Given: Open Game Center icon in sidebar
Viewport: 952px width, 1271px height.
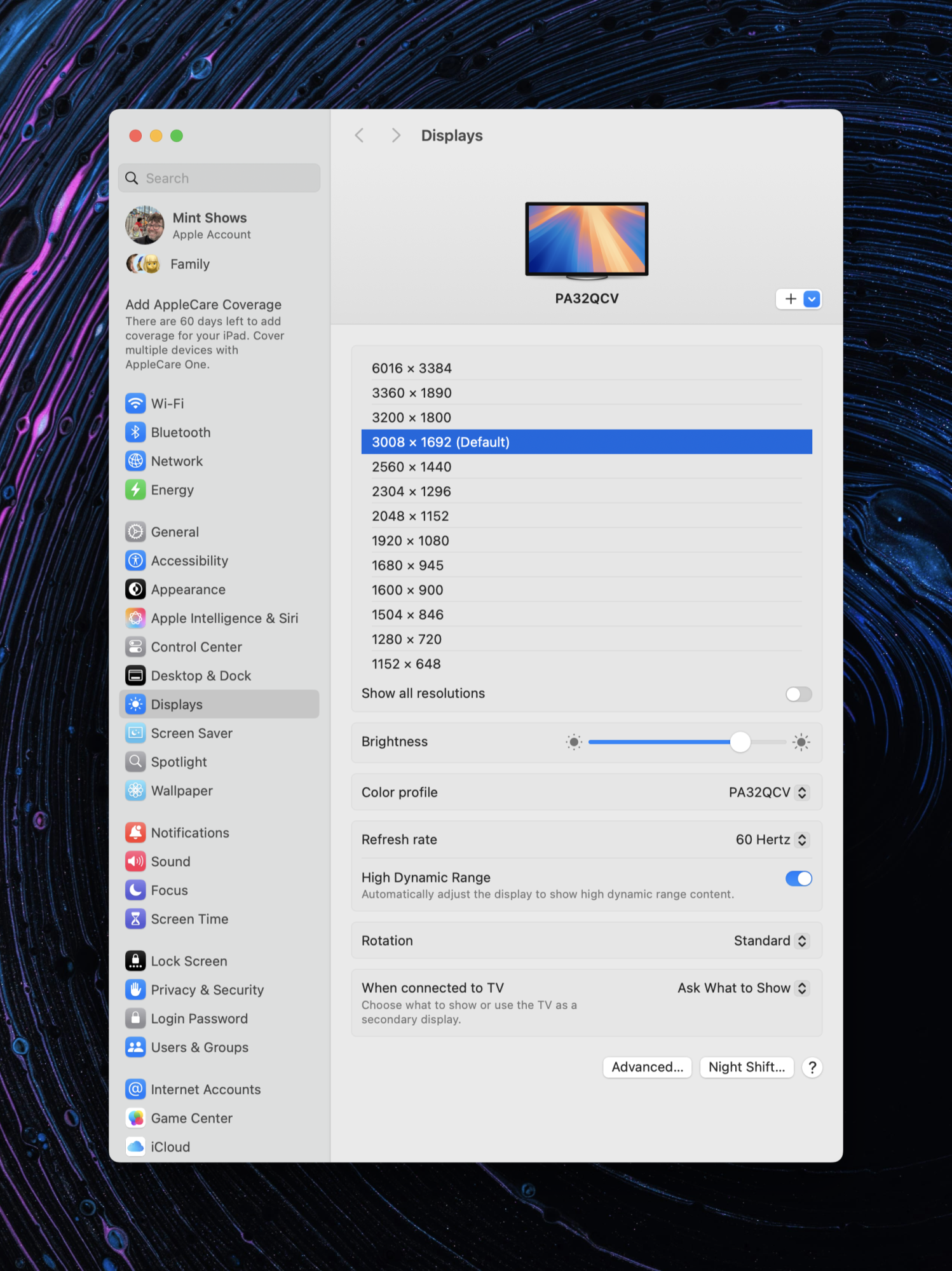Looking at the screenshot, I should (135, 1118).
